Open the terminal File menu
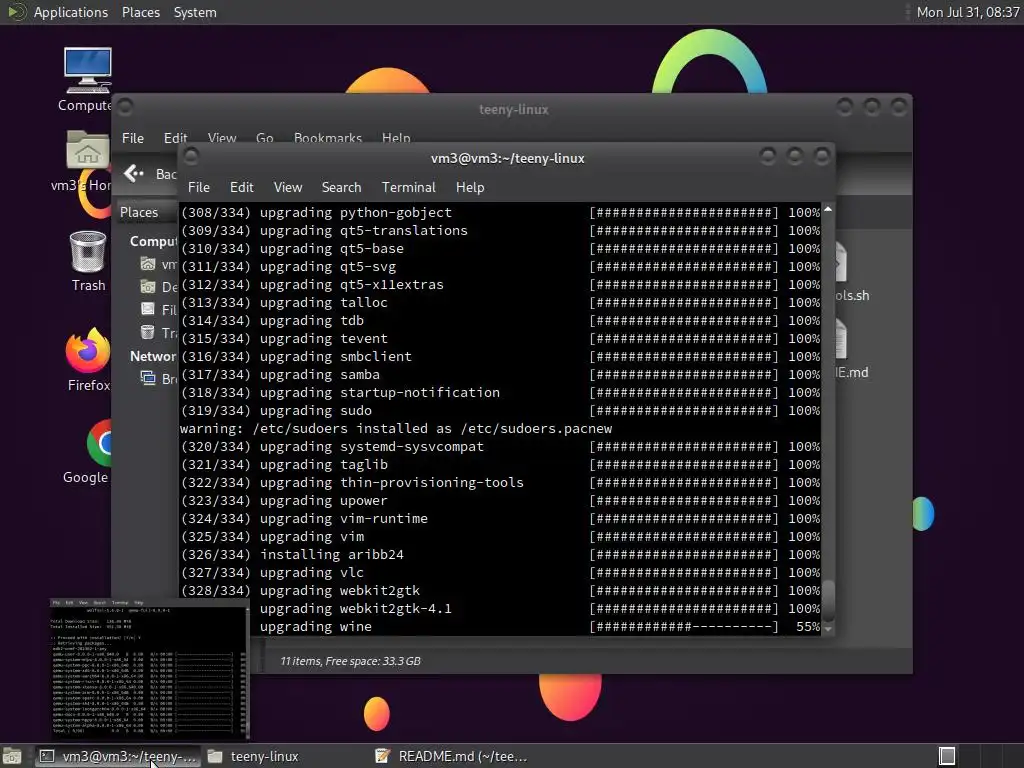Image resolution: width=1024 pixels, height=768 pixels. tap(199, 187)
